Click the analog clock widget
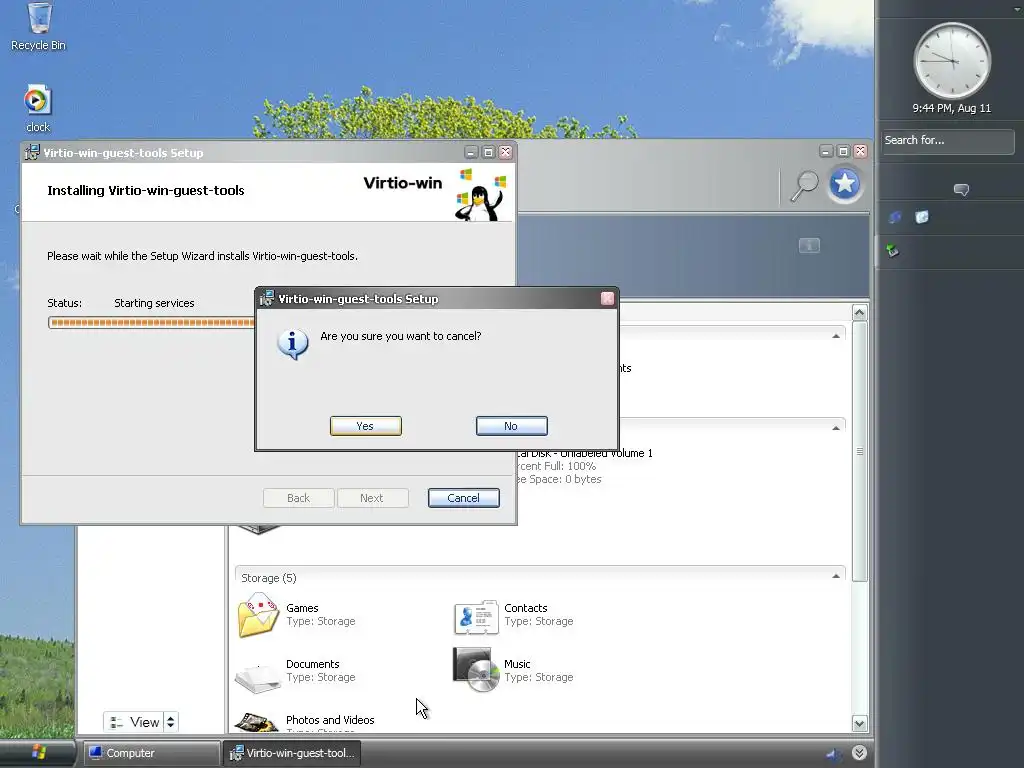This screenshot has width=1024, height=768. click(x=952, y=61)
